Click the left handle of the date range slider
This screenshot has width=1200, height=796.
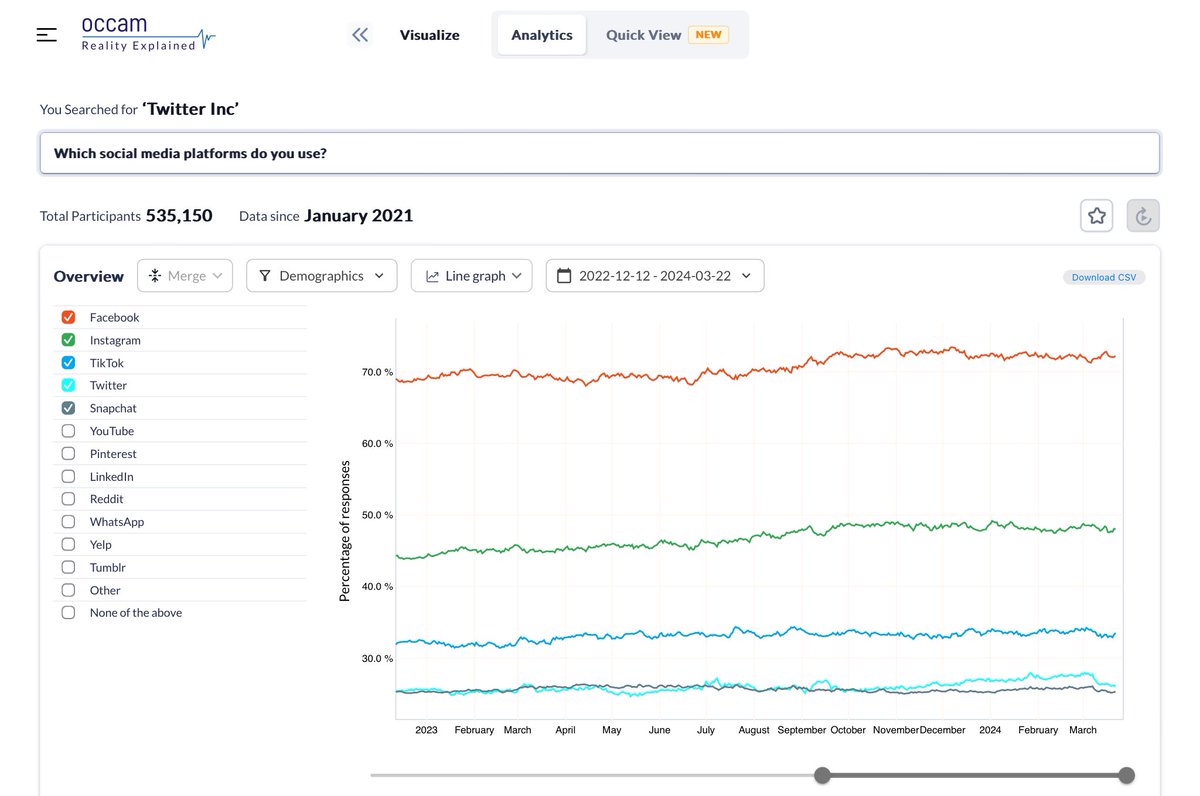(822, 775)
